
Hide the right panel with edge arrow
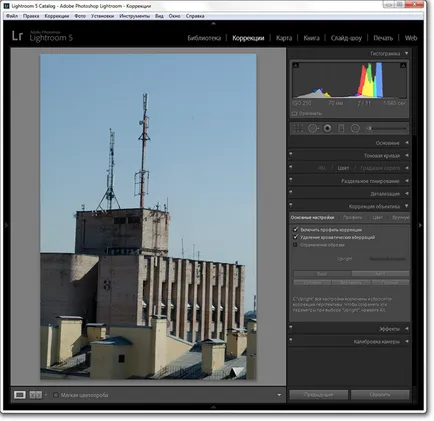click(x=420, y=226)
